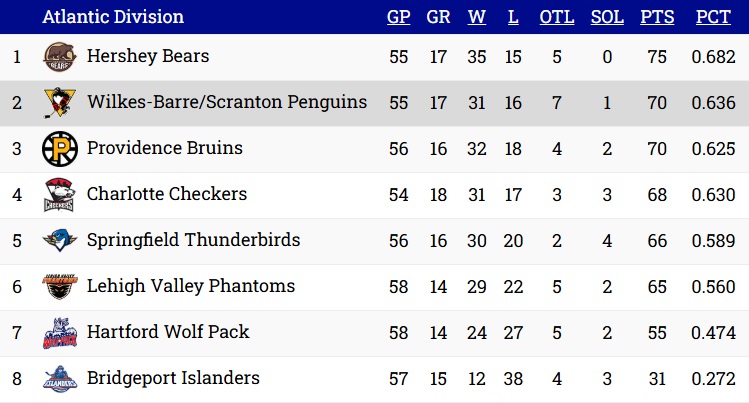The height and width of the screenshot is (403, 749).
Task: Click the Providence Bruins logo
Action: pyautogui.click(x=60, y=148)
